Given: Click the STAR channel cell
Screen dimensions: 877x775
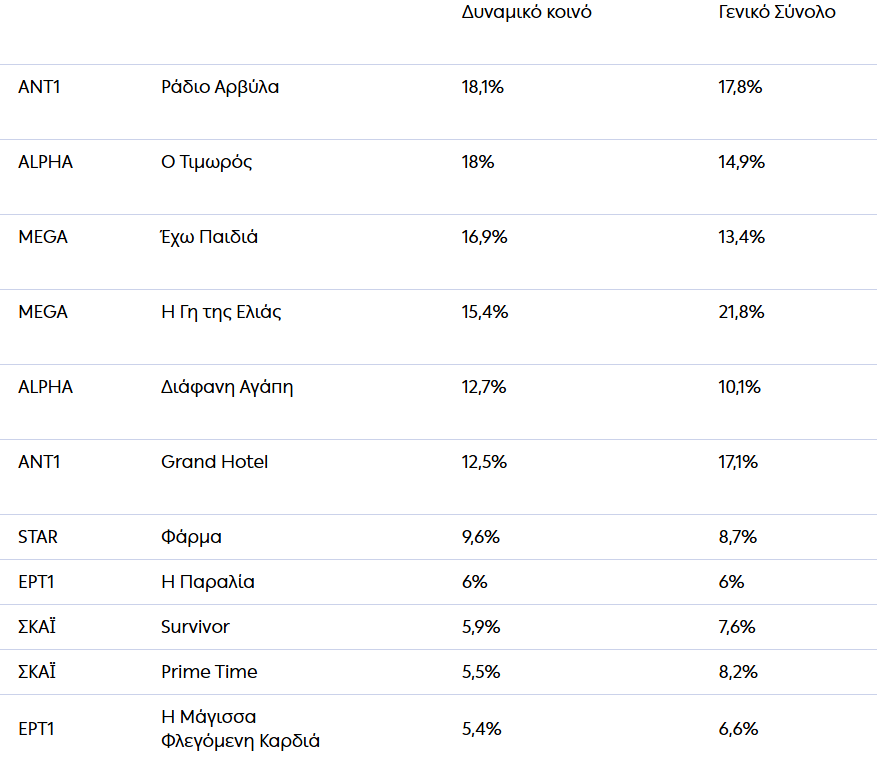Looking at the screenshot, I should 38,537.
